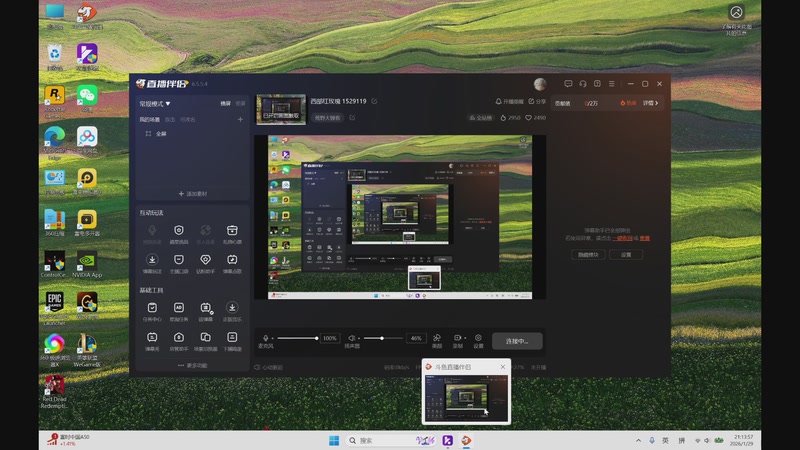Click the 斗鱼直播伴侣 taskbar preview thumbnail
The width and height of the screenshot is (800, 450).
pos(466,398)
